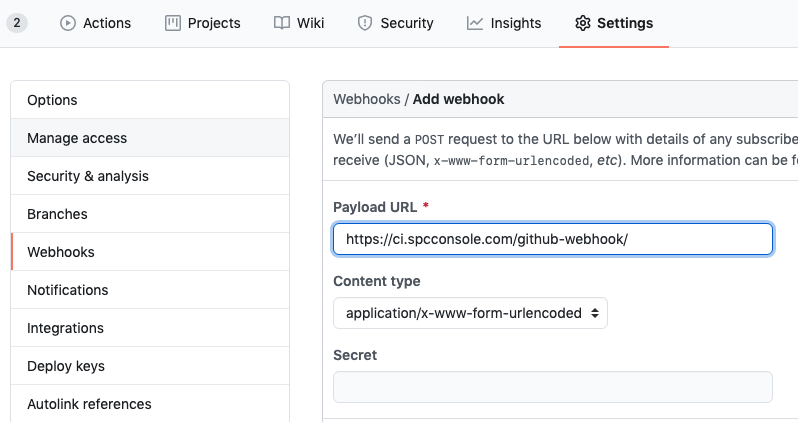Focus the Secret input field
798x422 pixels.
(552, 387)
